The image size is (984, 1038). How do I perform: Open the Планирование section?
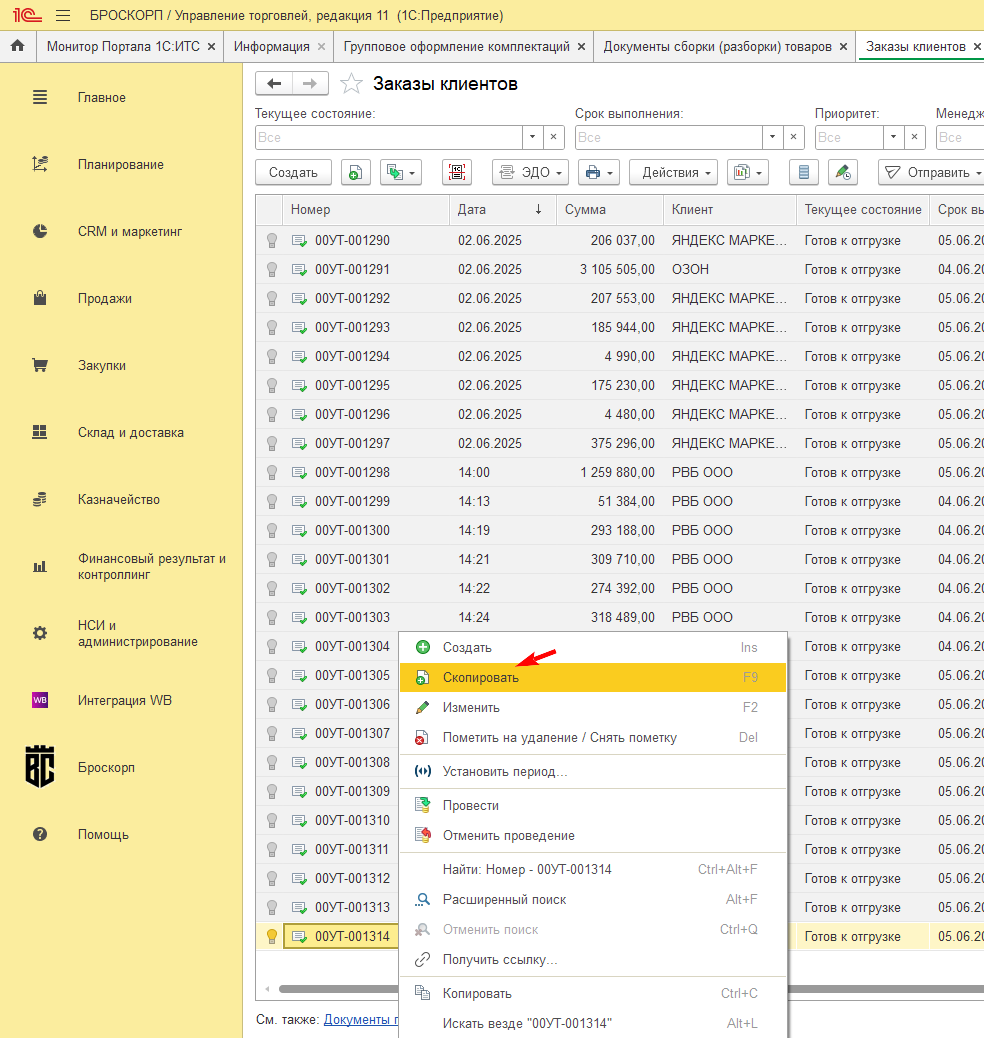pos(121,164)
